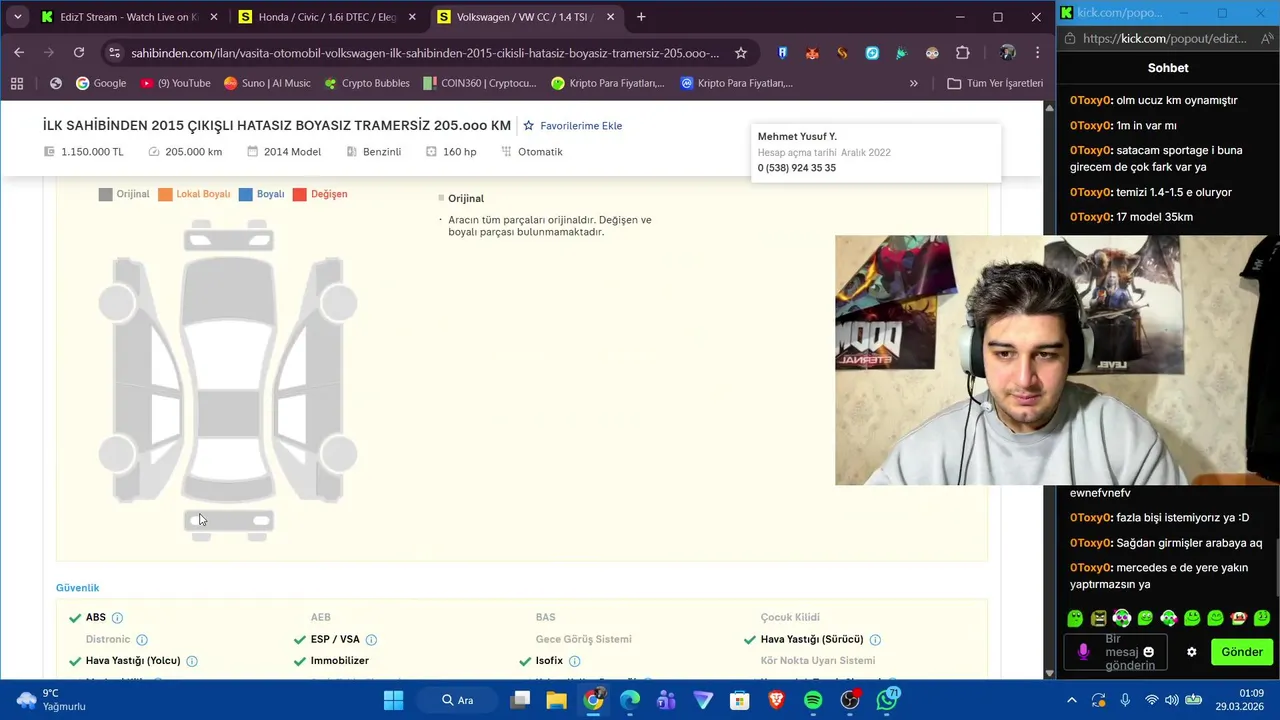Open File Explorer from the taskbar
The image size is (1280, 720).
[x=556, y=700]
